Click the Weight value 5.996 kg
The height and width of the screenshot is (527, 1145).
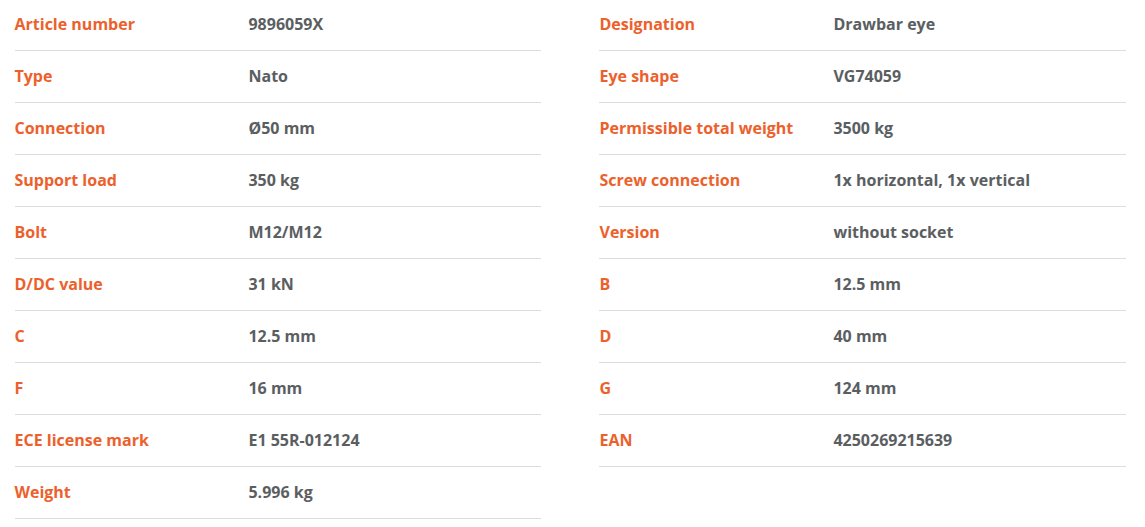pos(280,493)
